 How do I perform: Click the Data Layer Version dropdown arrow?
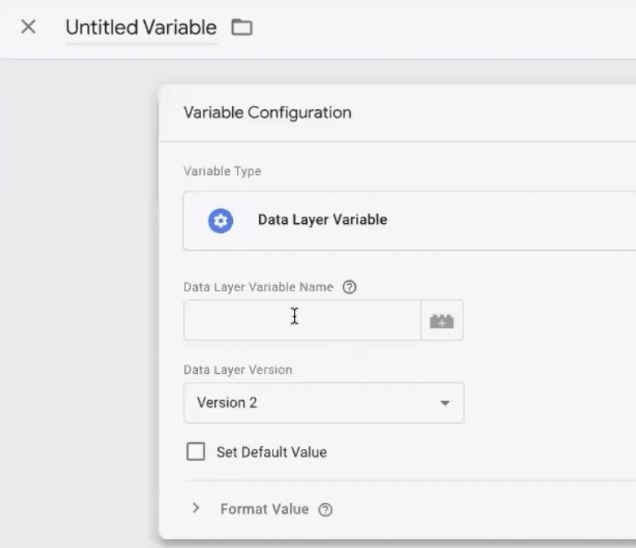[444, 404]
